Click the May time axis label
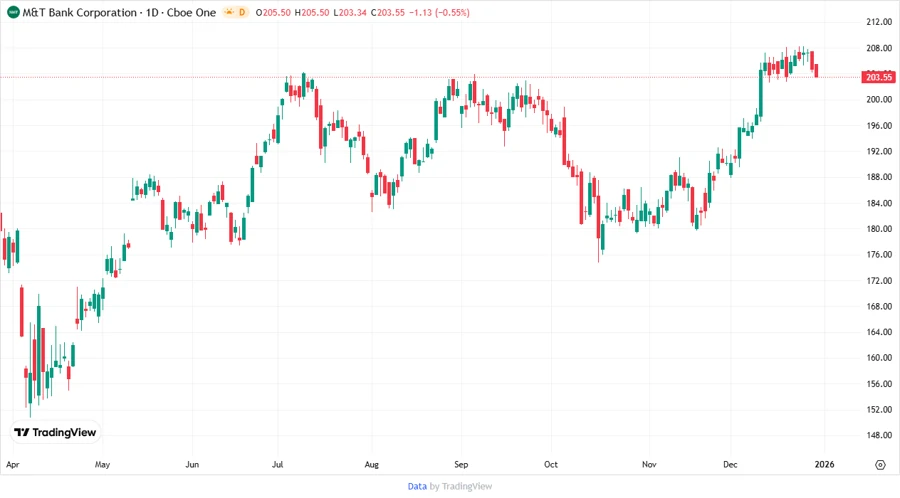Screen dimensions: 900x498 click(x=102, y=464)
